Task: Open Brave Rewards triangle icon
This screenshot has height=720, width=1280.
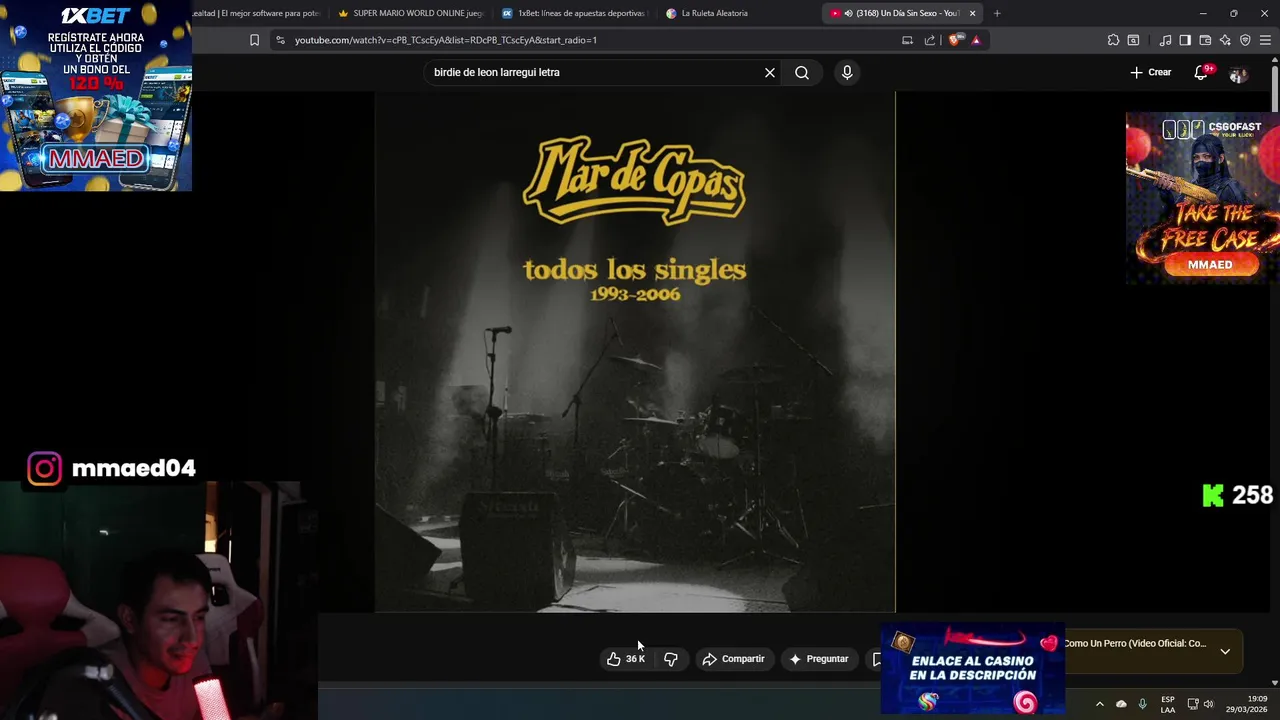Action: (976, 40)
